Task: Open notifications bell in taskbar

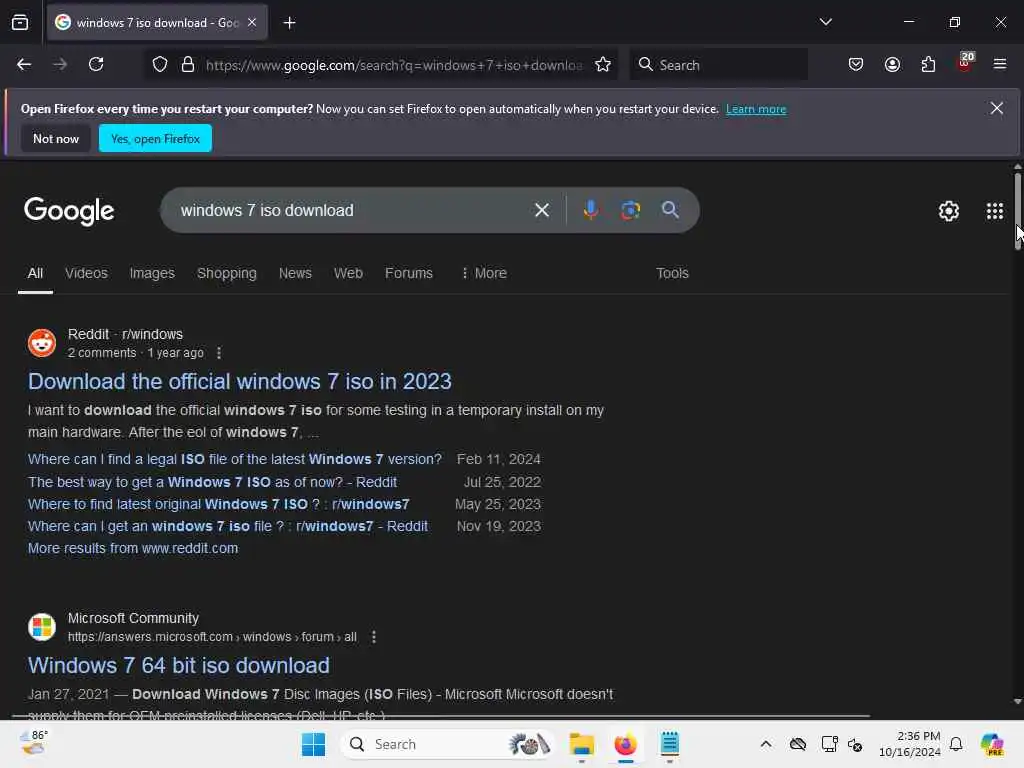Action: coord(956,744)
